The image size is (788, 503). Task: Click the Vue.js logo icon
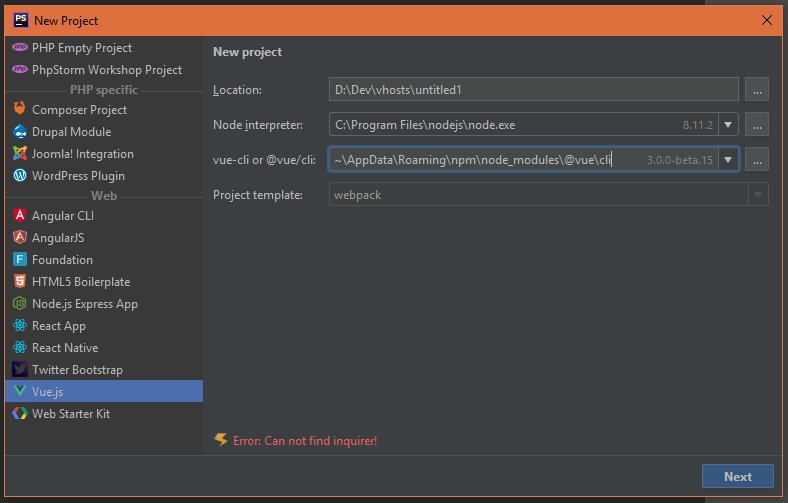[x=20, y=391]
